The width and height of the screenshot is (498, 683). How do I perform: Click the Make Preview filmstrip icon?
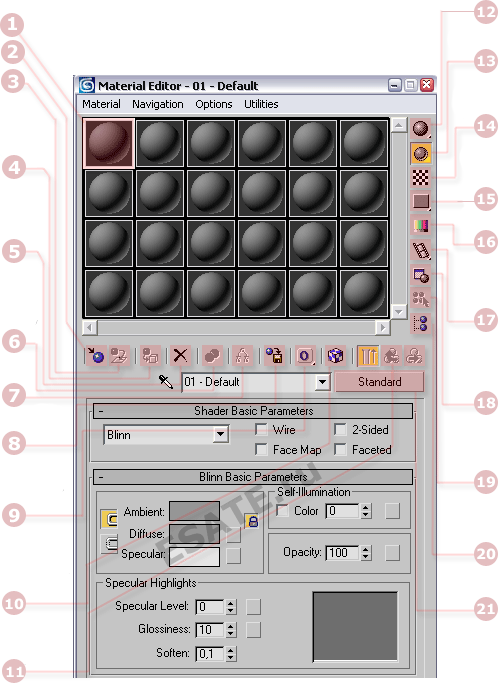click(420, 250)
